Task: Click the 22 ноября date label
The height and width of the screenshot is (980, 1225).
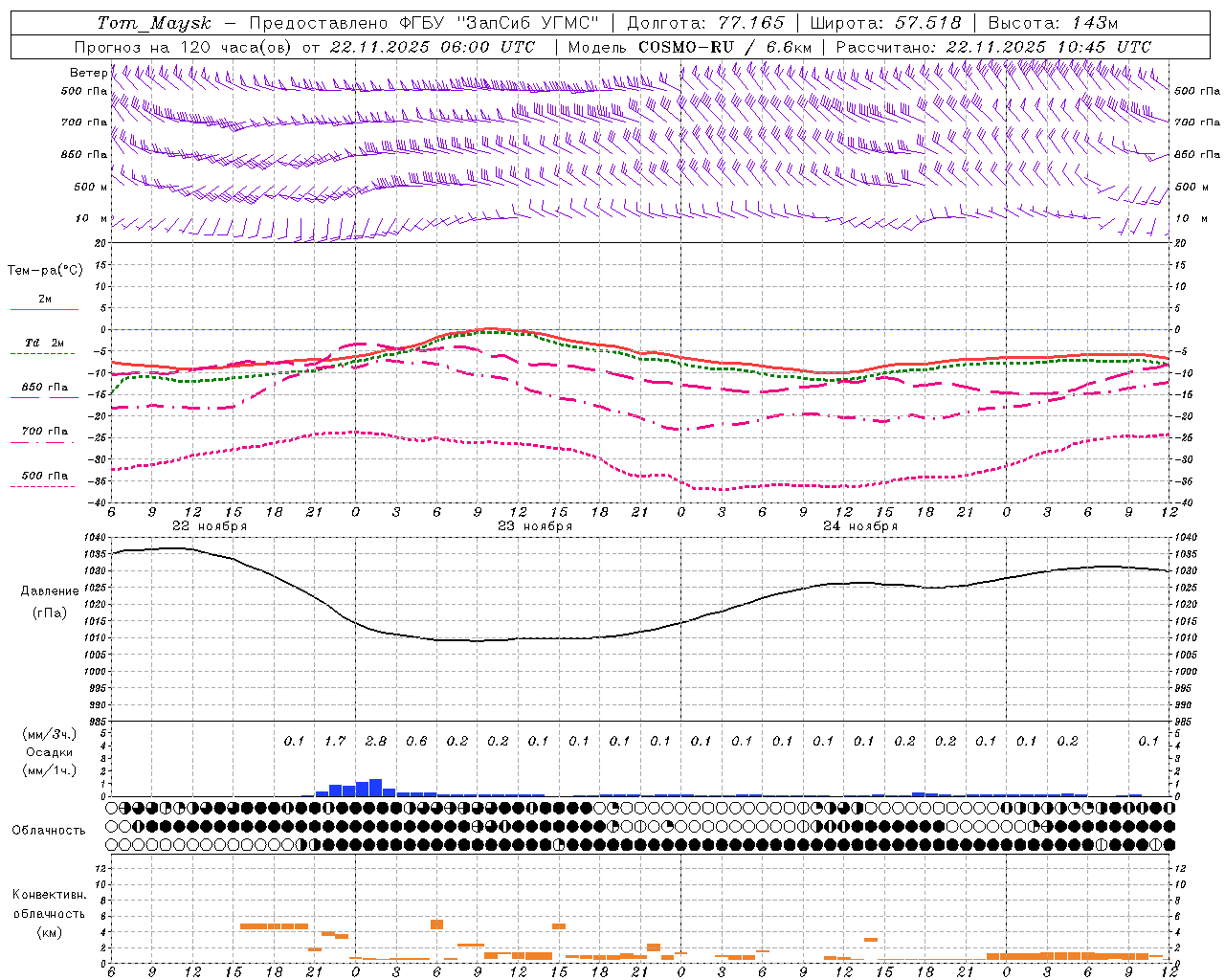Action: [210, 526]
